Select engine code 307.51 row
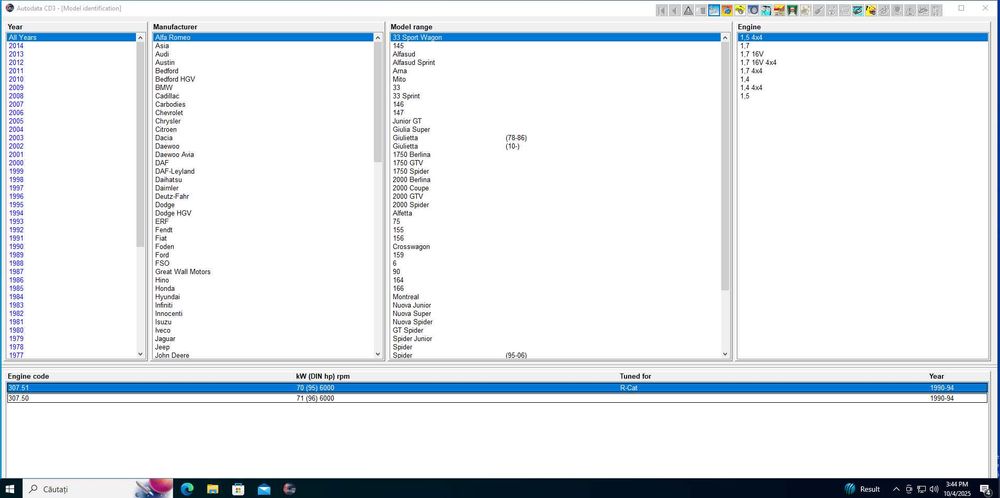Screen dimensions: 1000x498 point(497,388)
